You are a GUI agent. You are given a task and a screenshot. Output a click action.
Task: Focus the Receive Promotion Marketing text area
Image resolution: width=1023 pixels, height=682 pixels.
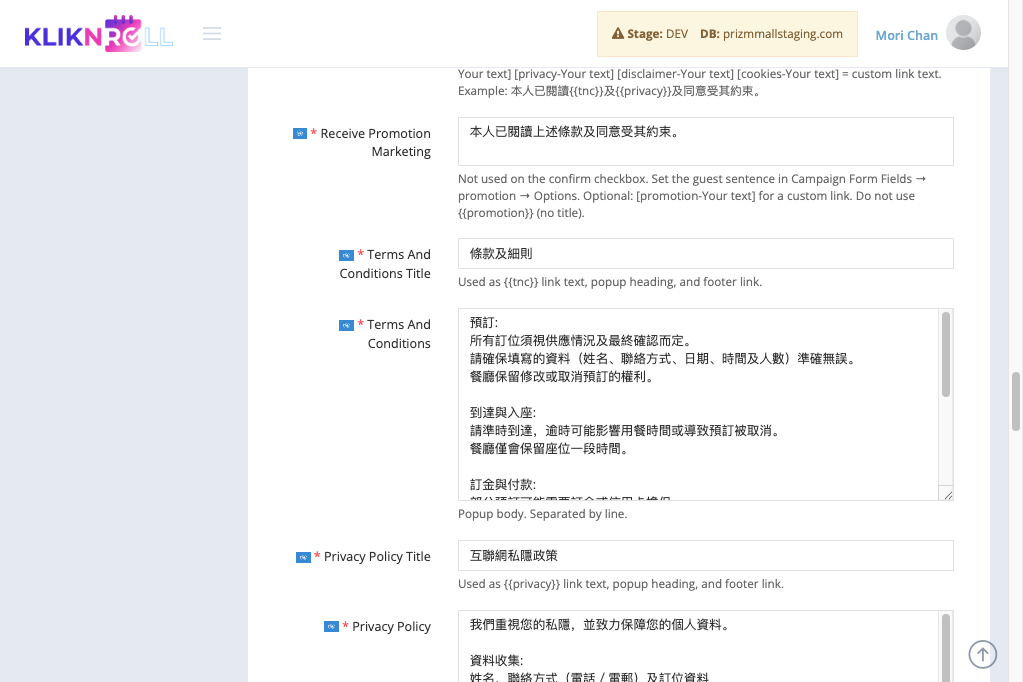point(705,142)
